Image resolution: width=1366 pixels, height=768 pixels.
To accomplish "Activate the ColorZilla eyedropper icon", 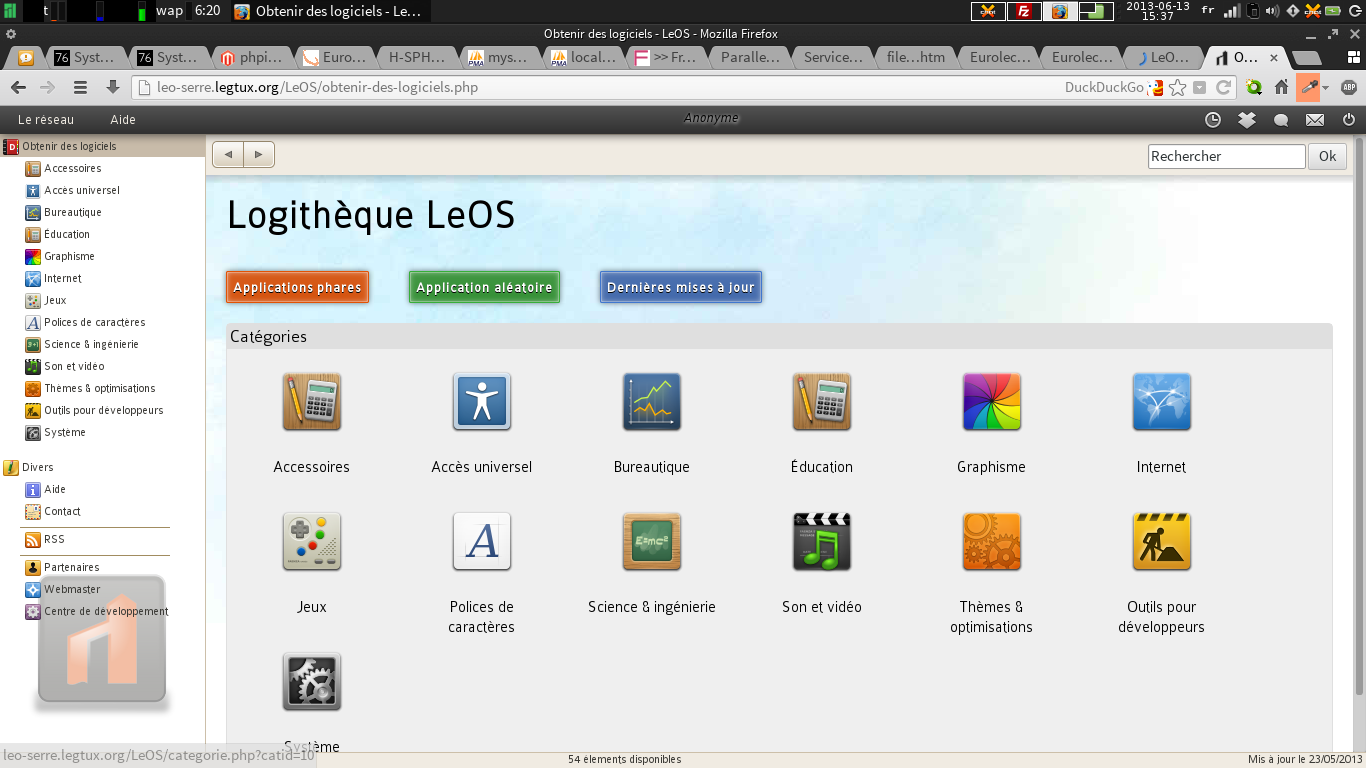I will pyautogui.click(x=1308, y=87).
